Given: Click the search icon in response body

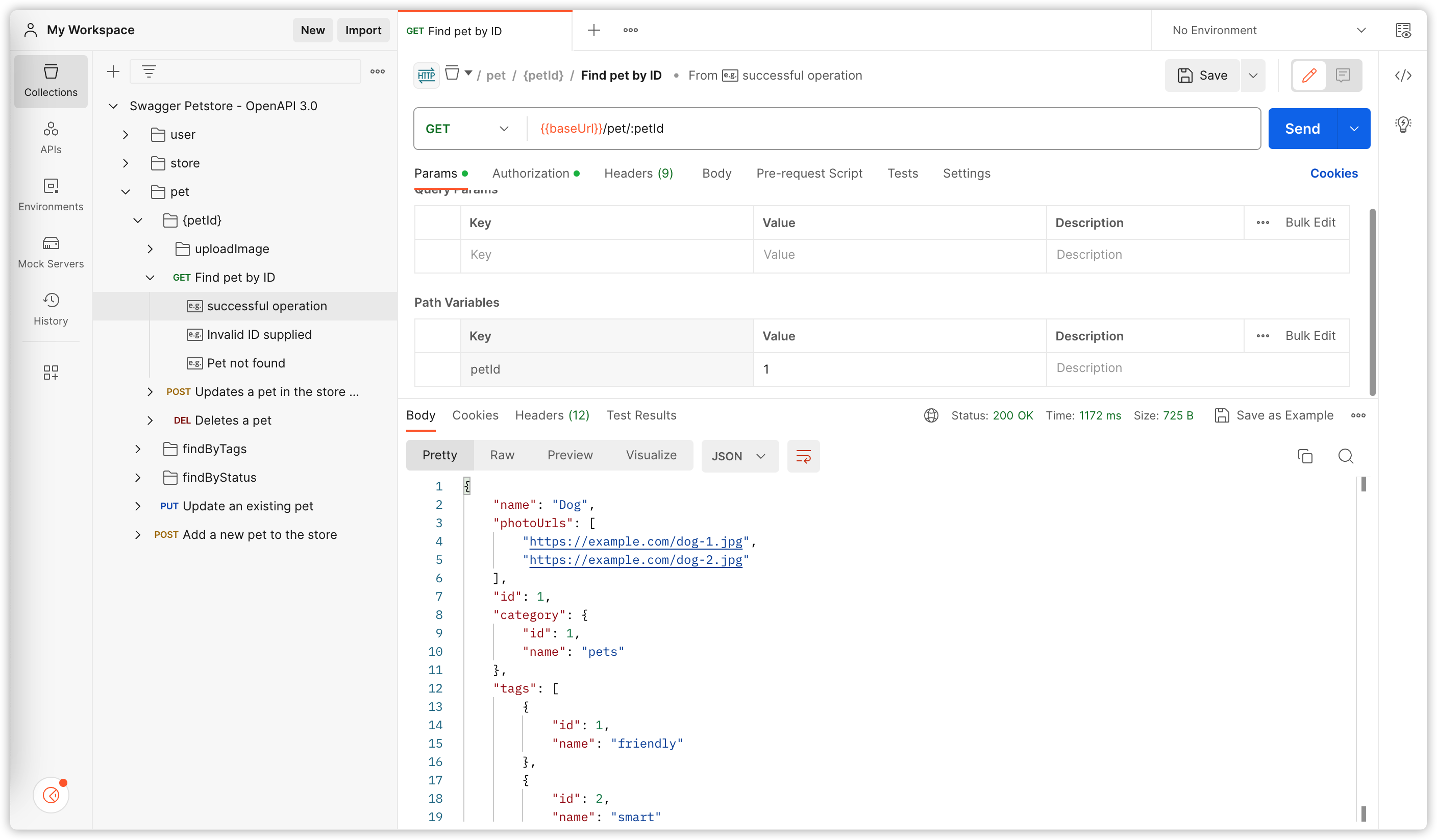Looking at the screenshot, I should 1346,456.
